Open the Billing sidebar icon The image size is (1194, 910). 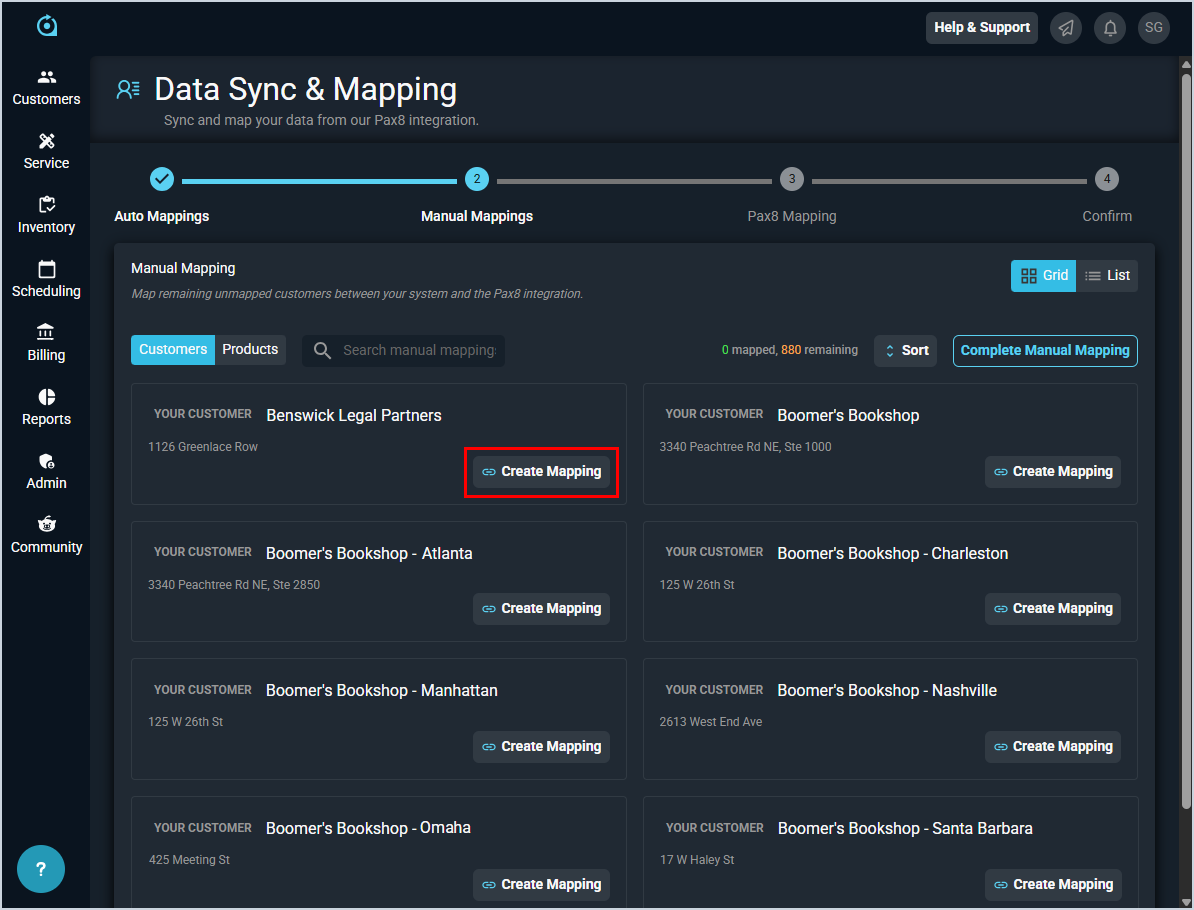(46, 333)
